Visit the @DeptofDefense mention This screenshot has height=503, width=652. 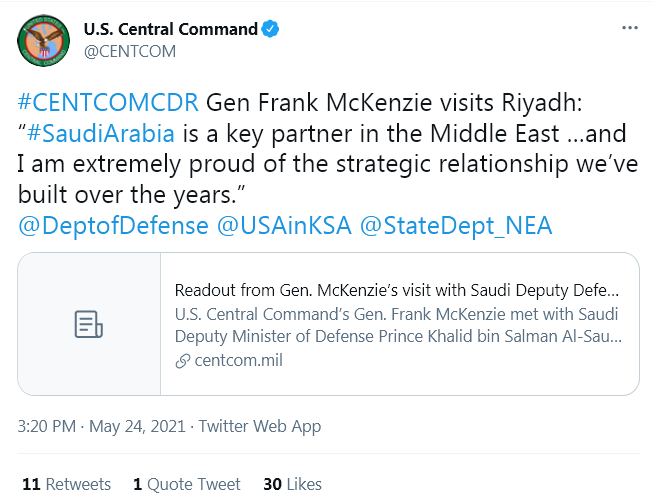tap(113, 226)
